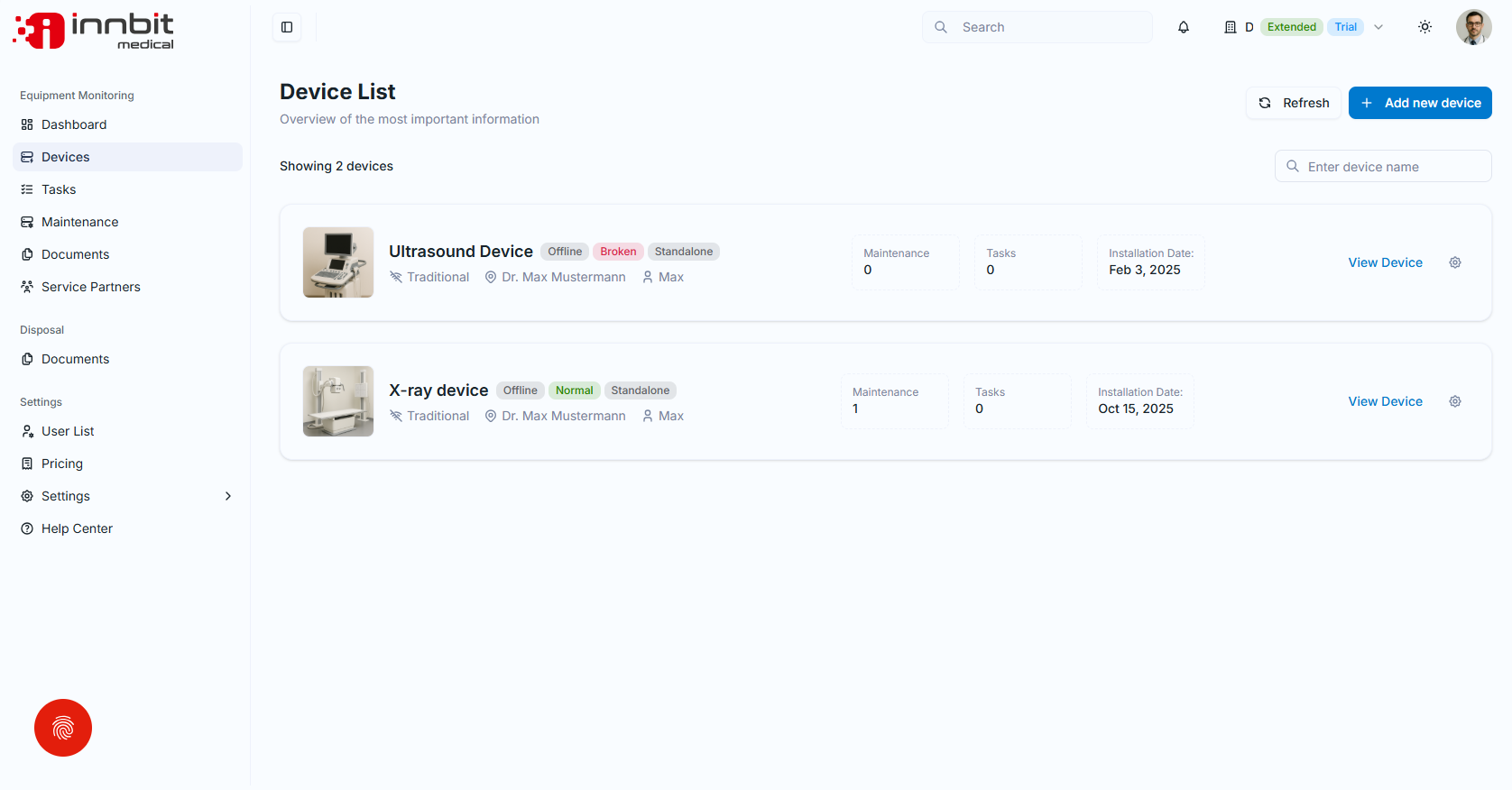Add a new device

click(1420, 103)
